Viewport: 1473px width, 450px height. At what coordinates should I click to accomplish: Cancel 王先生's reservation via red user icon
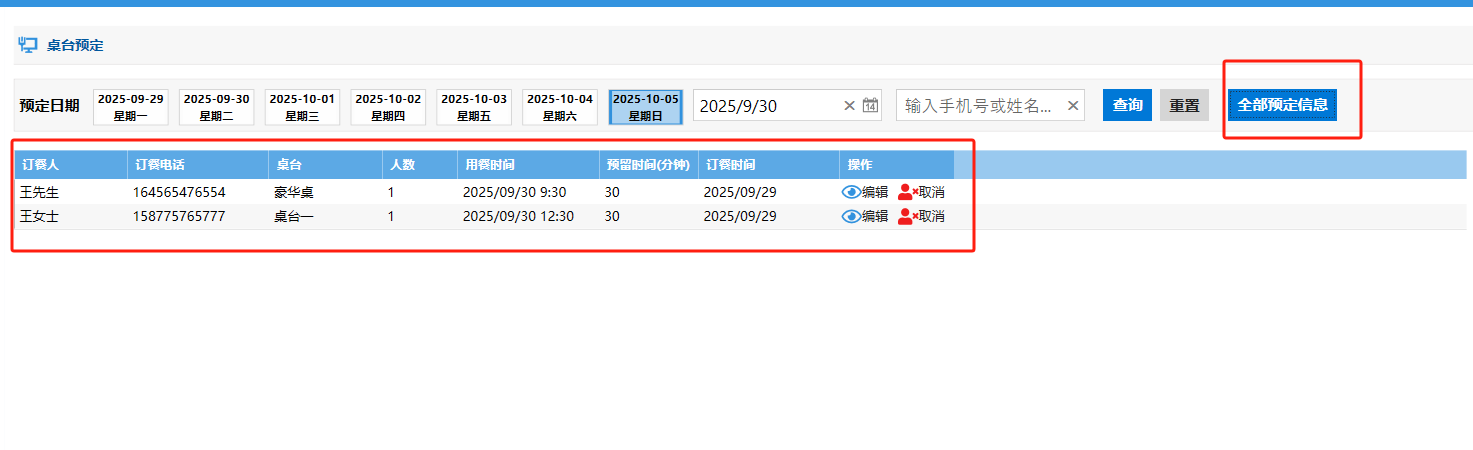click(907, 192)
